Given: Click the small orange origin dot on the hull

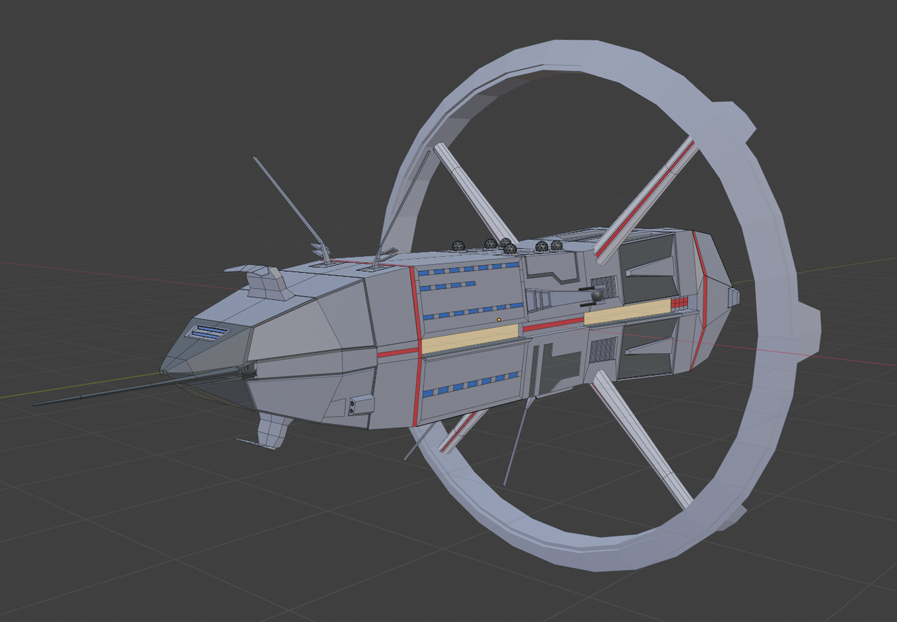Looking at the screenshot, I should 499,320.
